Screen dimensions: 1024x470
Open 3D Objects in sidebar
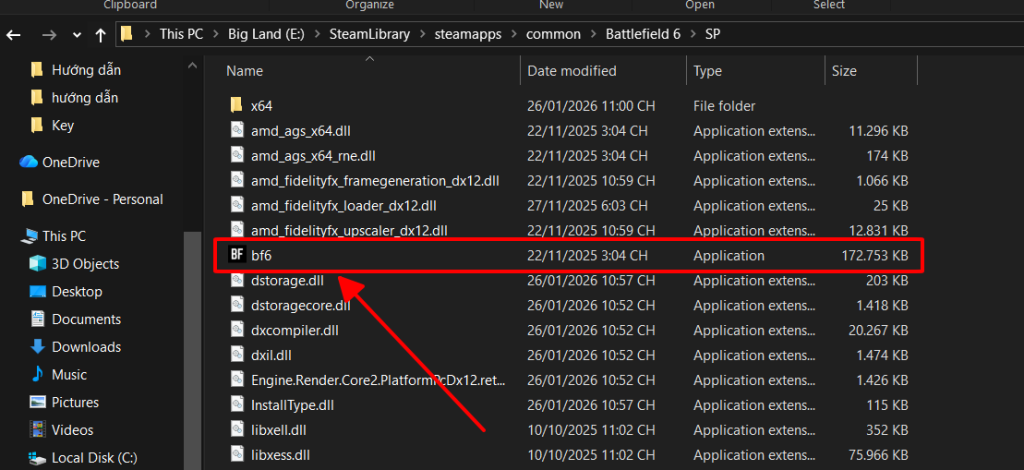tap(86, 264)
